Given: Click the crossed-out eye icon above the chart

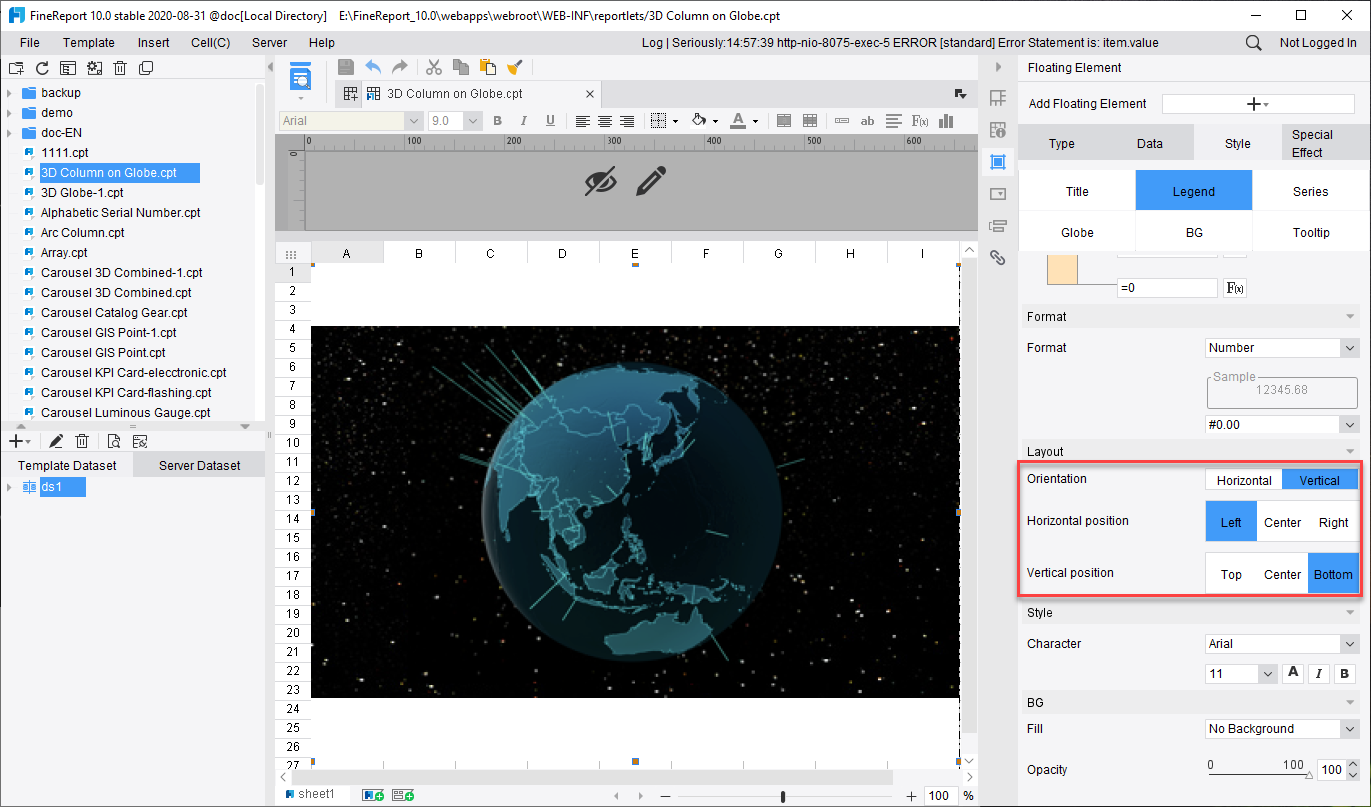Looking at the screenshot, I should 601,181.
